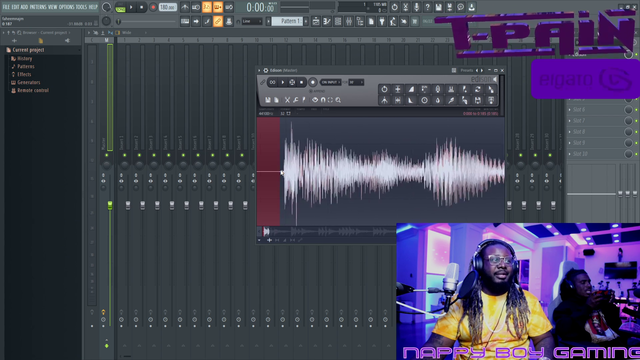Click Edison wrench tools icon
This screenshot has height=360, width=640.
296,100
